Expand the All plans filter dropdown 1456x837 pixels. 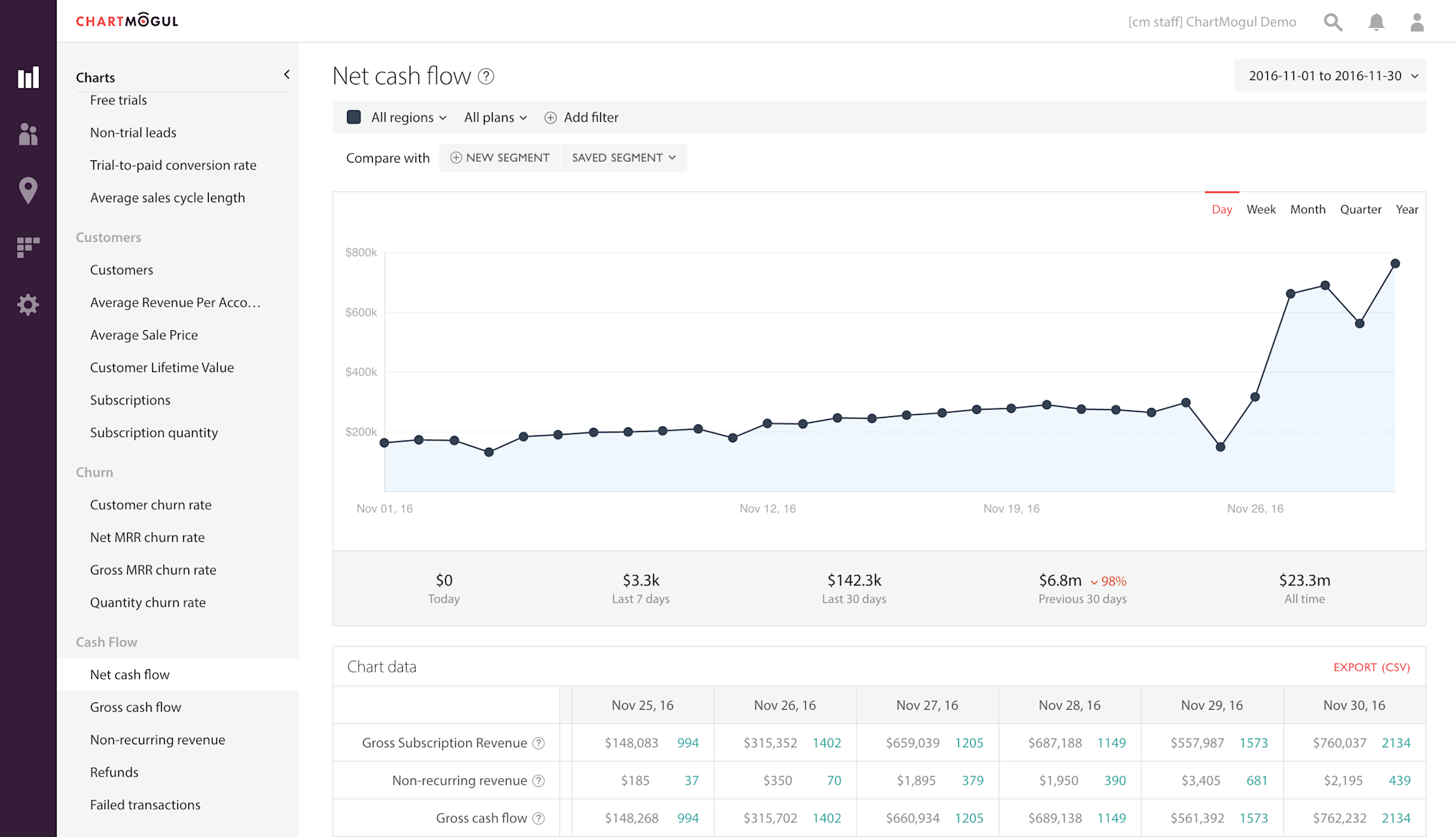click(x=495, y=118)
